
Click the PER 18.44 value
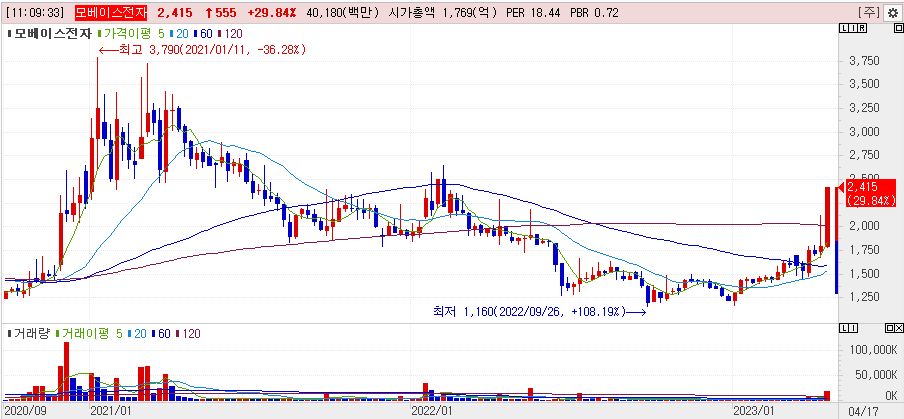pyautogui.click(x=533, y=13)
